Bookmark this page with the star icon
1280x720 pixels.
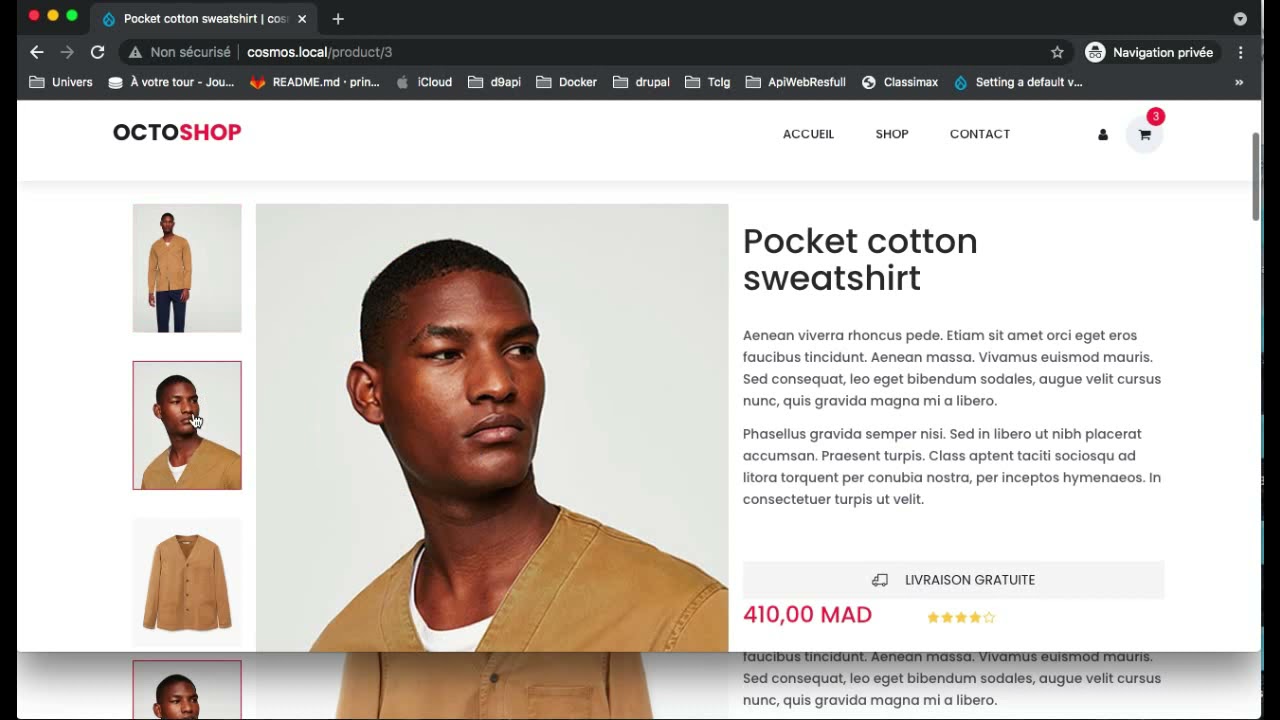1057,52
